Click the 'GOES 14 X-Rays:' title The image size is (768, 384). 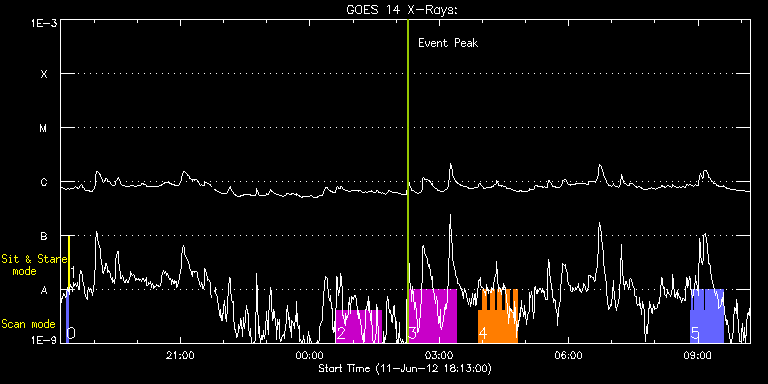(402, 11)
